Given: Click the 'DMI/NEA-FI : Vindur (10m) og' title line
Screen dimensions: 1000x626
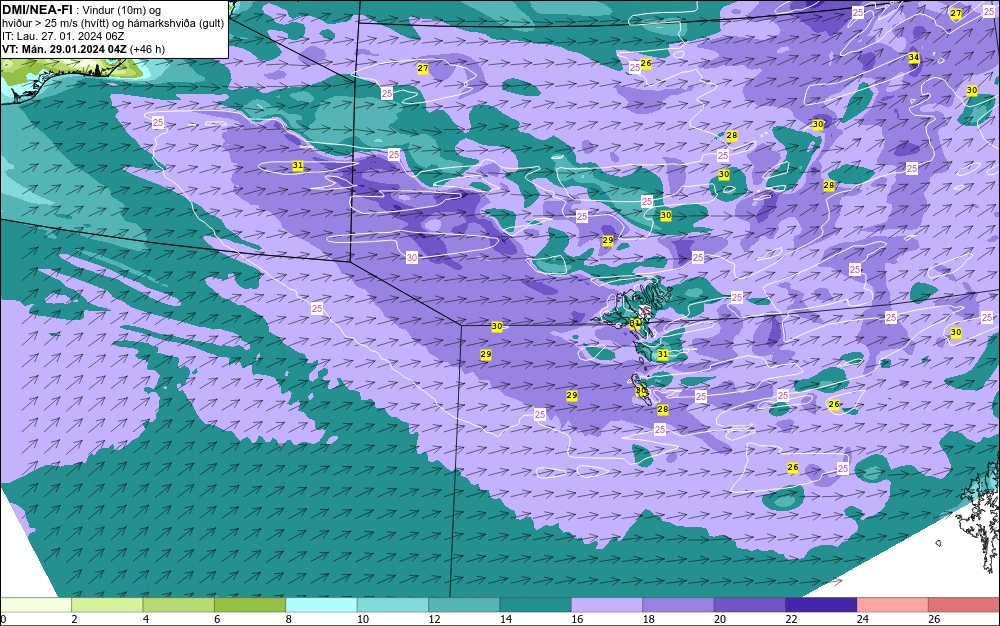Looking at the screenshot, I should [82, 10].
